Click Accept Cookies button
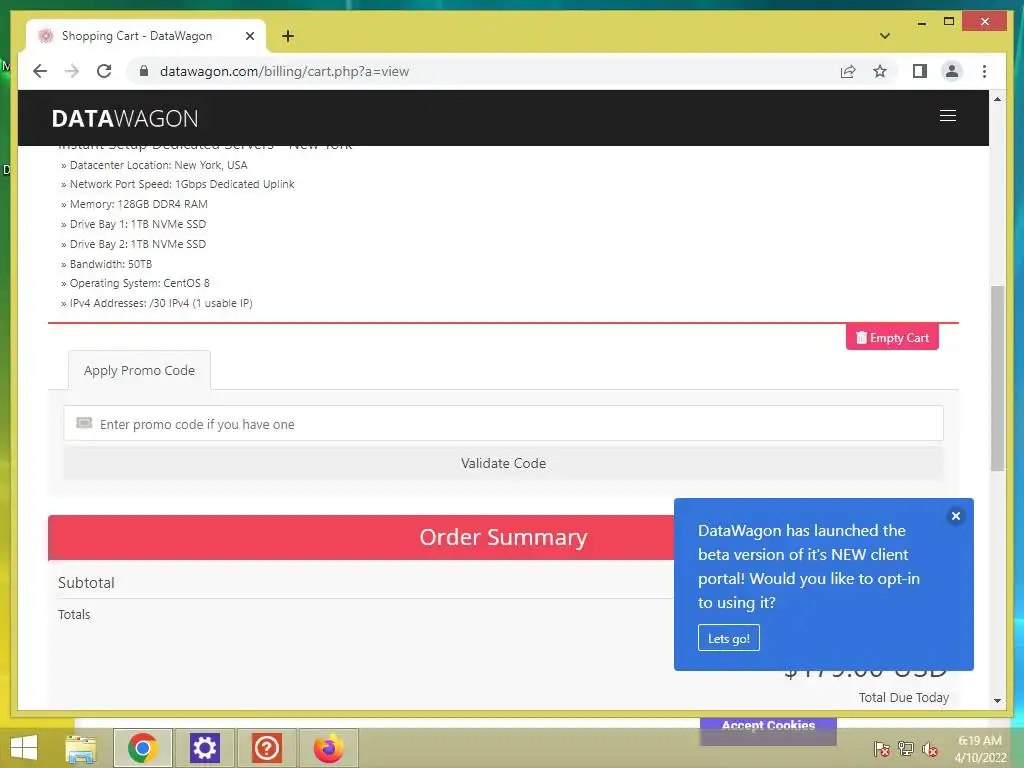Viewport: 1024px width, 768px height. (x=768, y=726)
